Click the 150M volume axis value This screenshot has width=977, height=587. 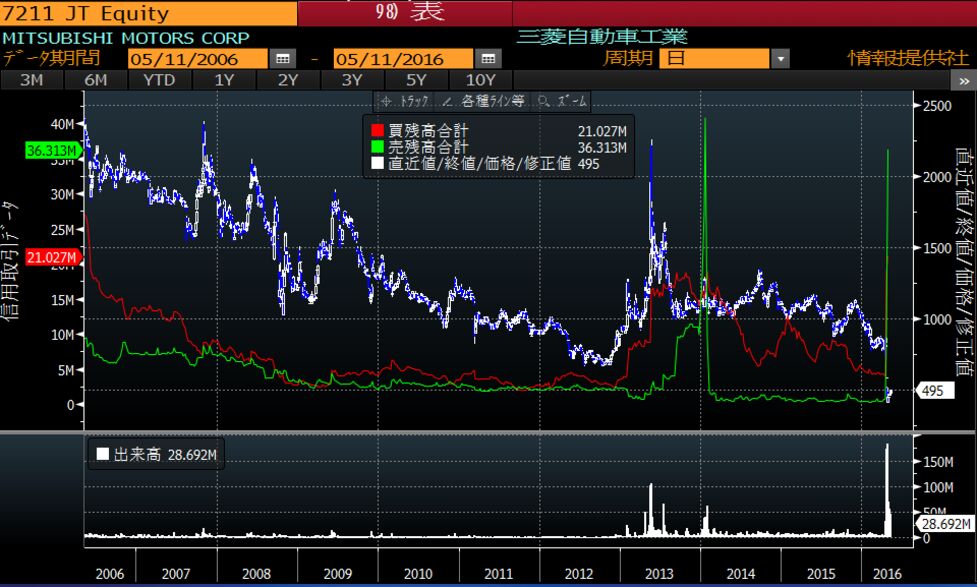pyautogui.click(x=938, y=462)
